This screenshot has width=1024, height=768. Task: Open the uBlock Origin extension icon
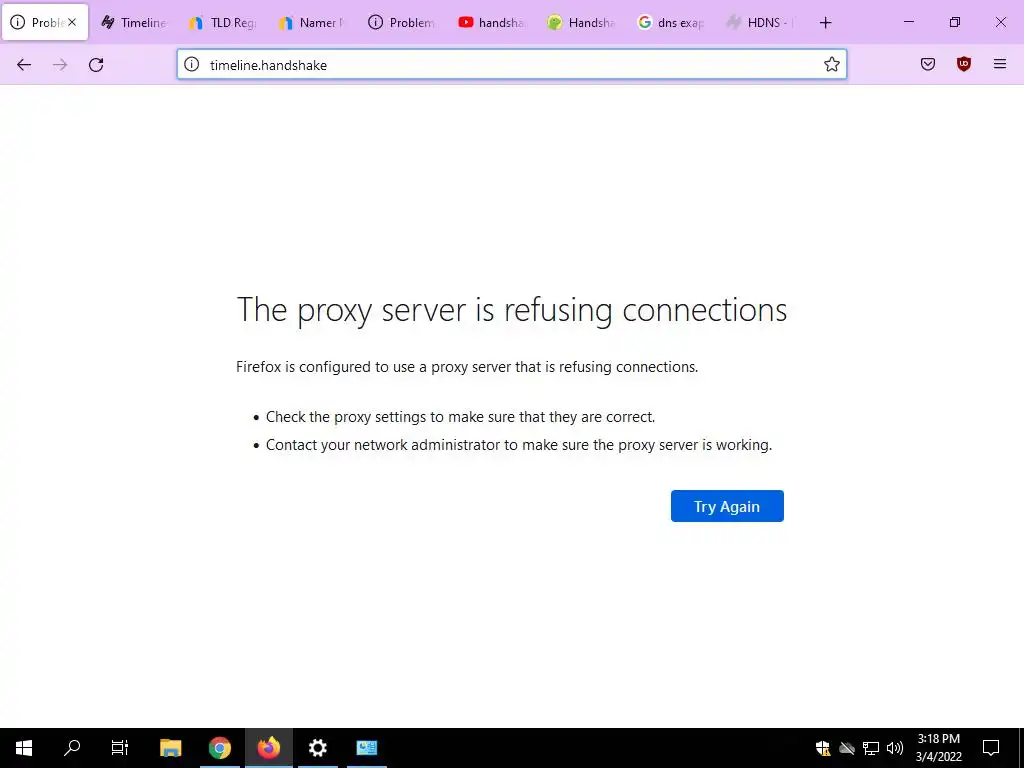[x=964, y=64]
